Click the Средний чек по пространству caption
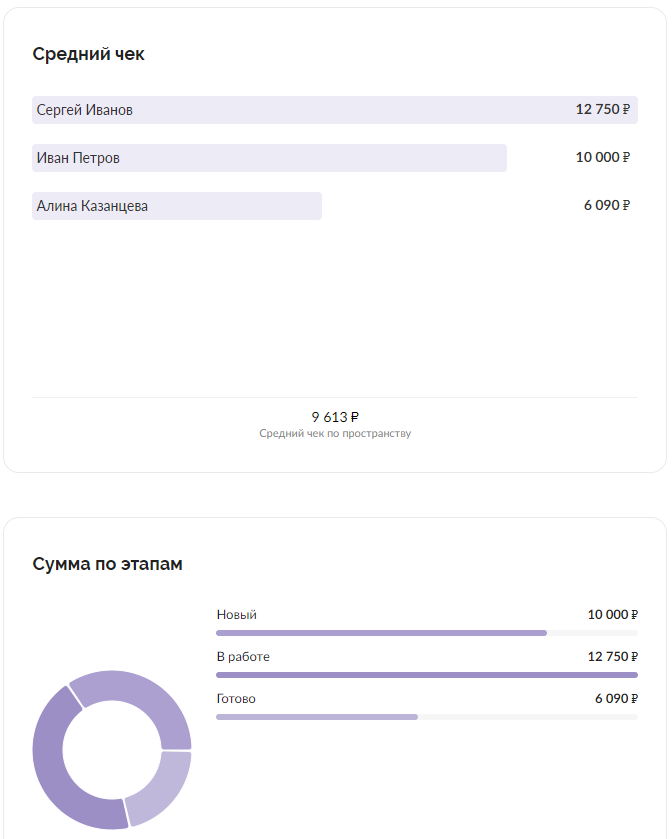672x839 pixels. pyautogui.click(x=335, y=433)
